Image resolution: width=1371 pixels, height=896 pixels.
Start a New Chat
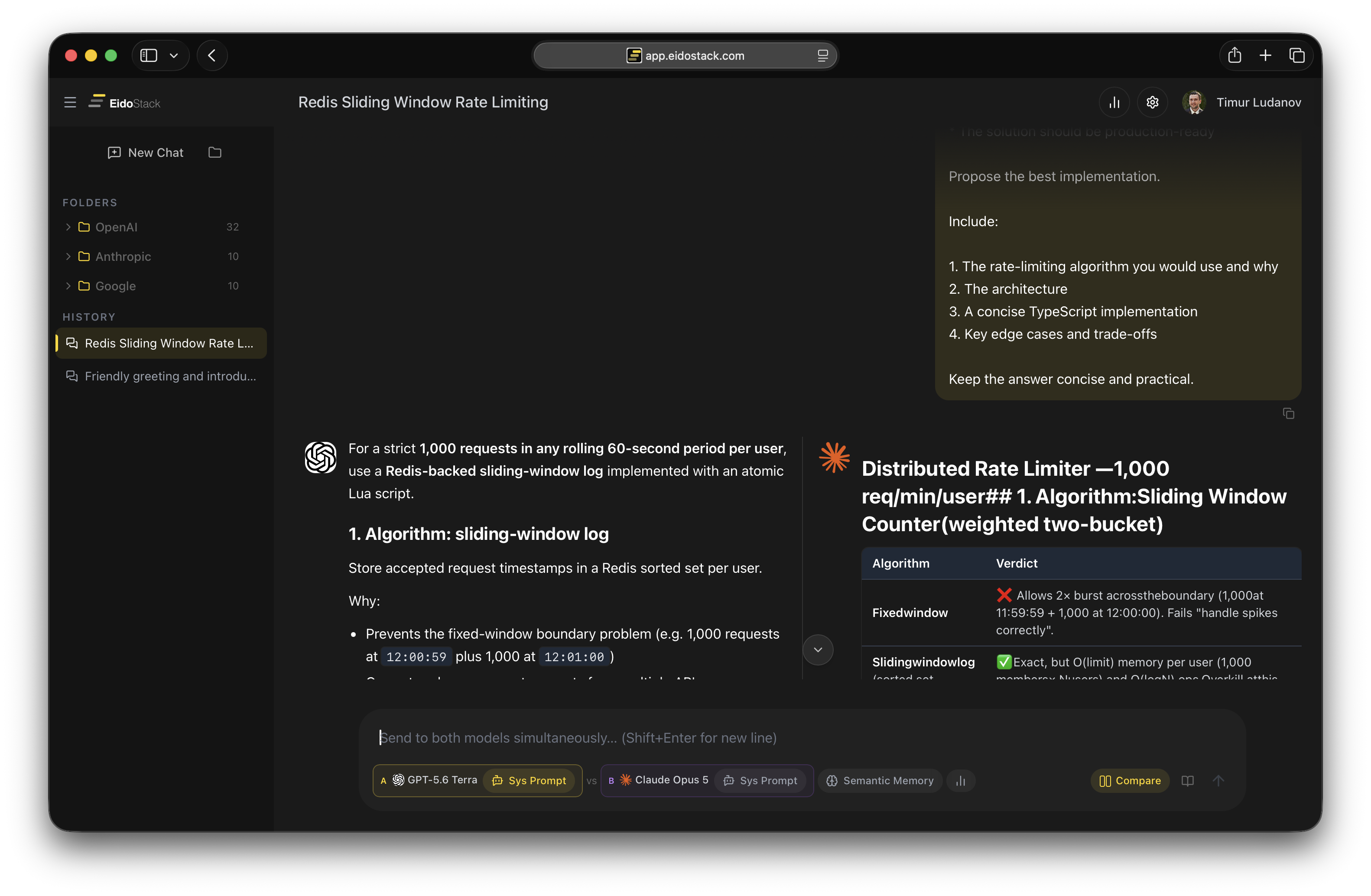[145, 153]
